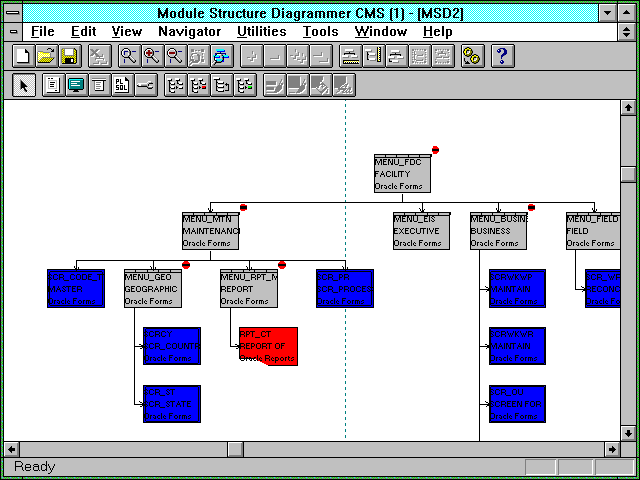Click the blue question mark help icon
640x480 pixels.
point(502,56)
